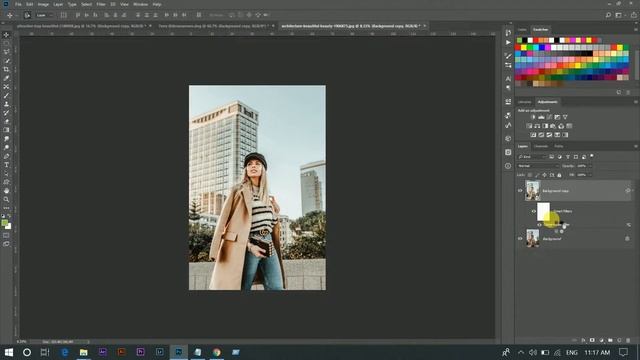Open the Adjustments panel options menu
Image resolution: width=640 pixels, height=360 pixels.
tap(636, 102)
